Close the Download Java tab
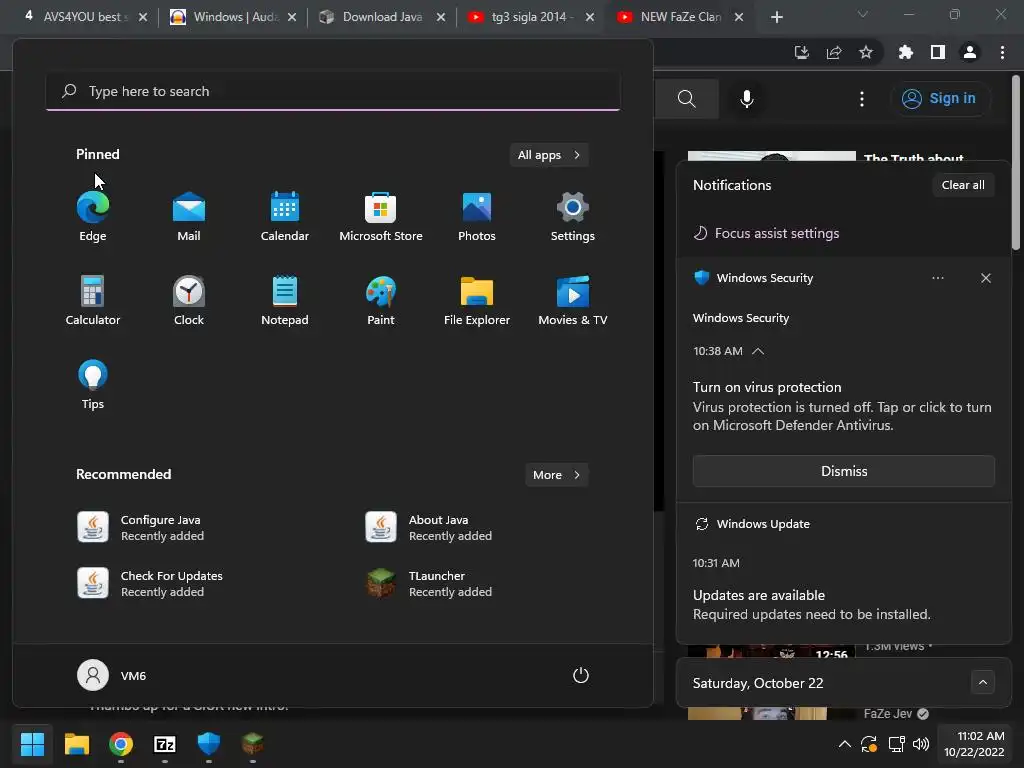 click(x=441, y=17)
